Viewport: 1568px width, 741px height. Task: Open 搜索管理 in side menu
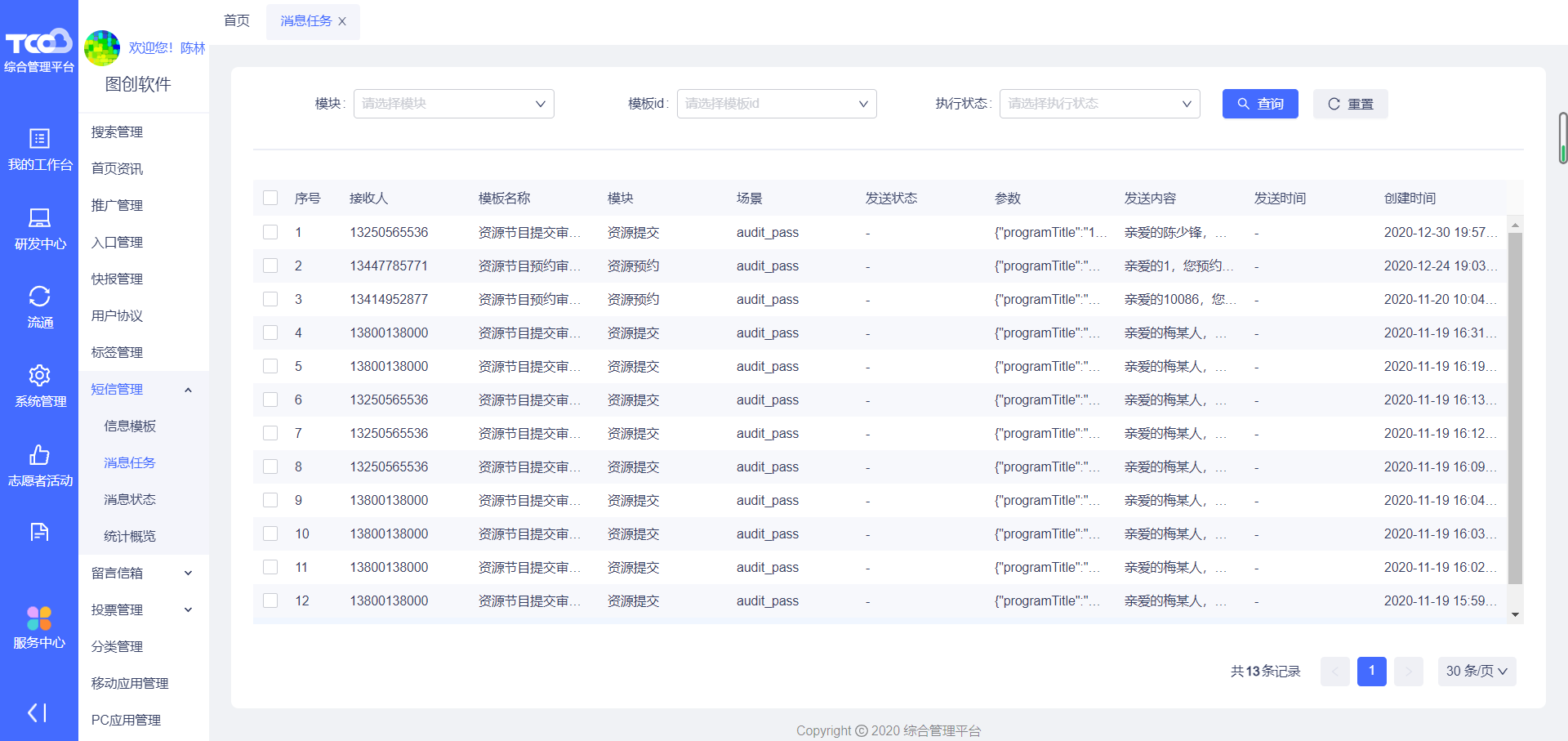point(117,132)
